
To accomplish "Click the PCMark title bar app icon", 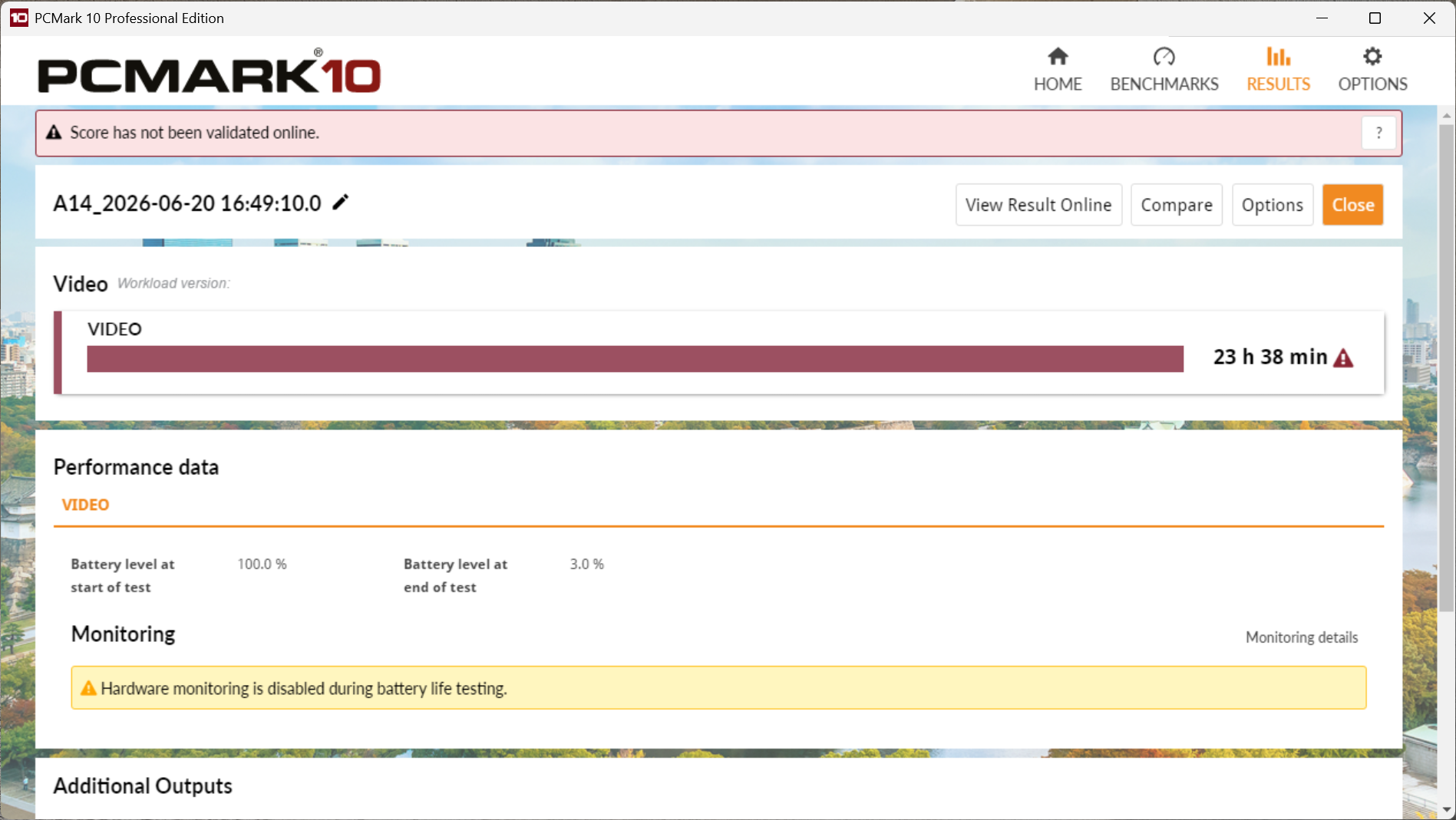I will click(18, 18).
